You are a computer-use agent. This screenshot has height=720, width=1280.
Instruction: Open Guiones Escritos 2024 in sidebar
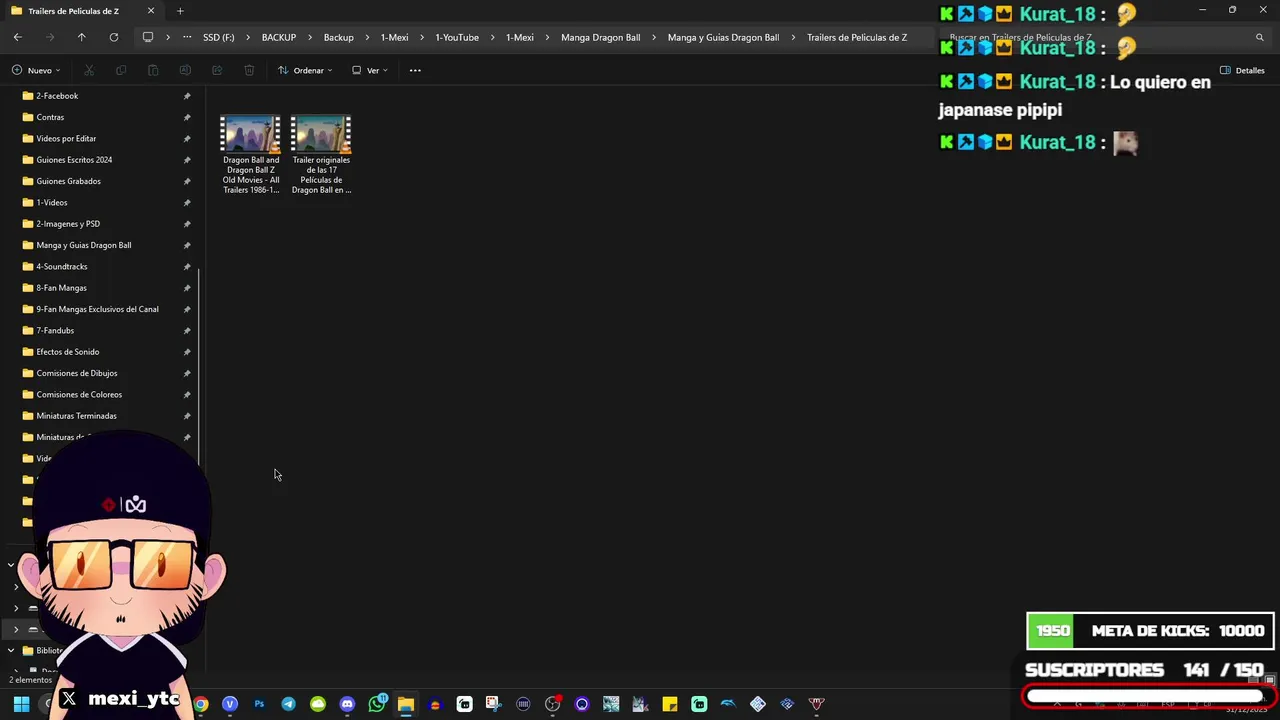[74, 160]
